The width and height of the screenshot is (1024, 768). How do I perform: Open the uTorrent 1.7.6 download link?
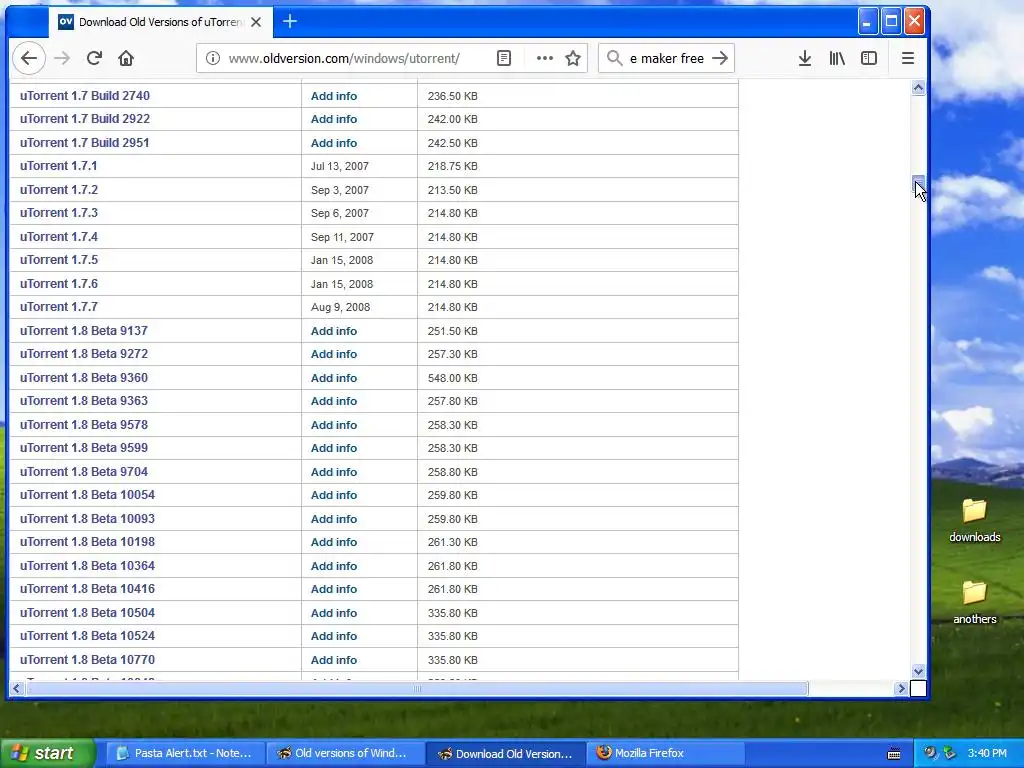(x=59, y=283)
